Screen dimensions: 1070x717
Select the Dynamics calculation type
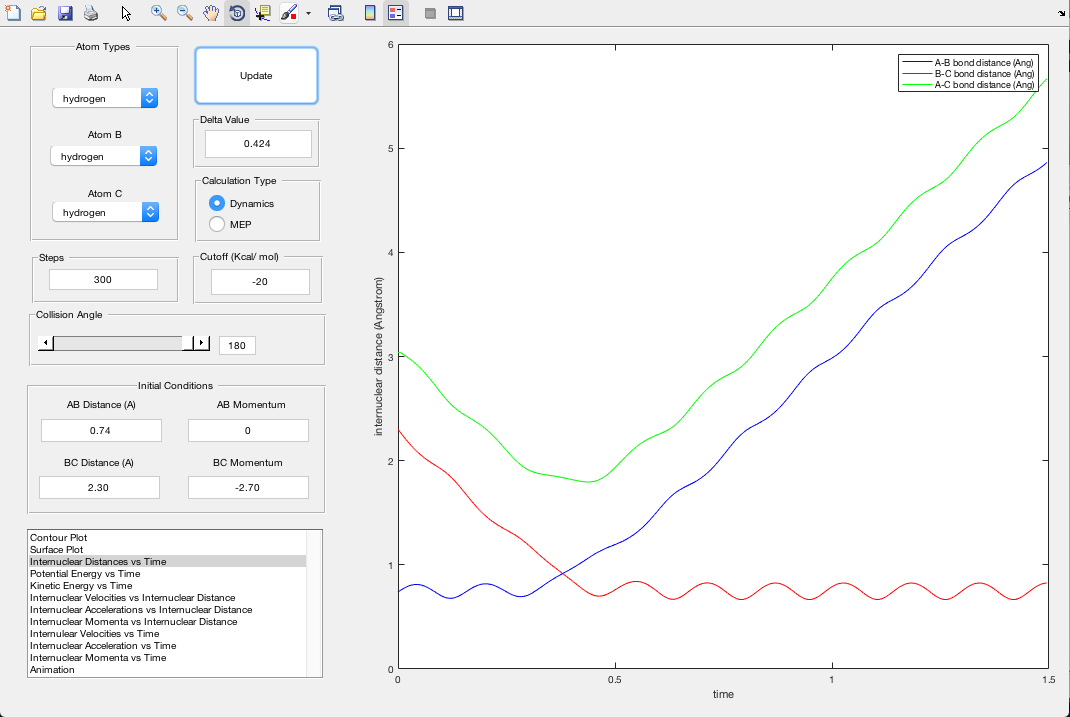pos(217,203)
